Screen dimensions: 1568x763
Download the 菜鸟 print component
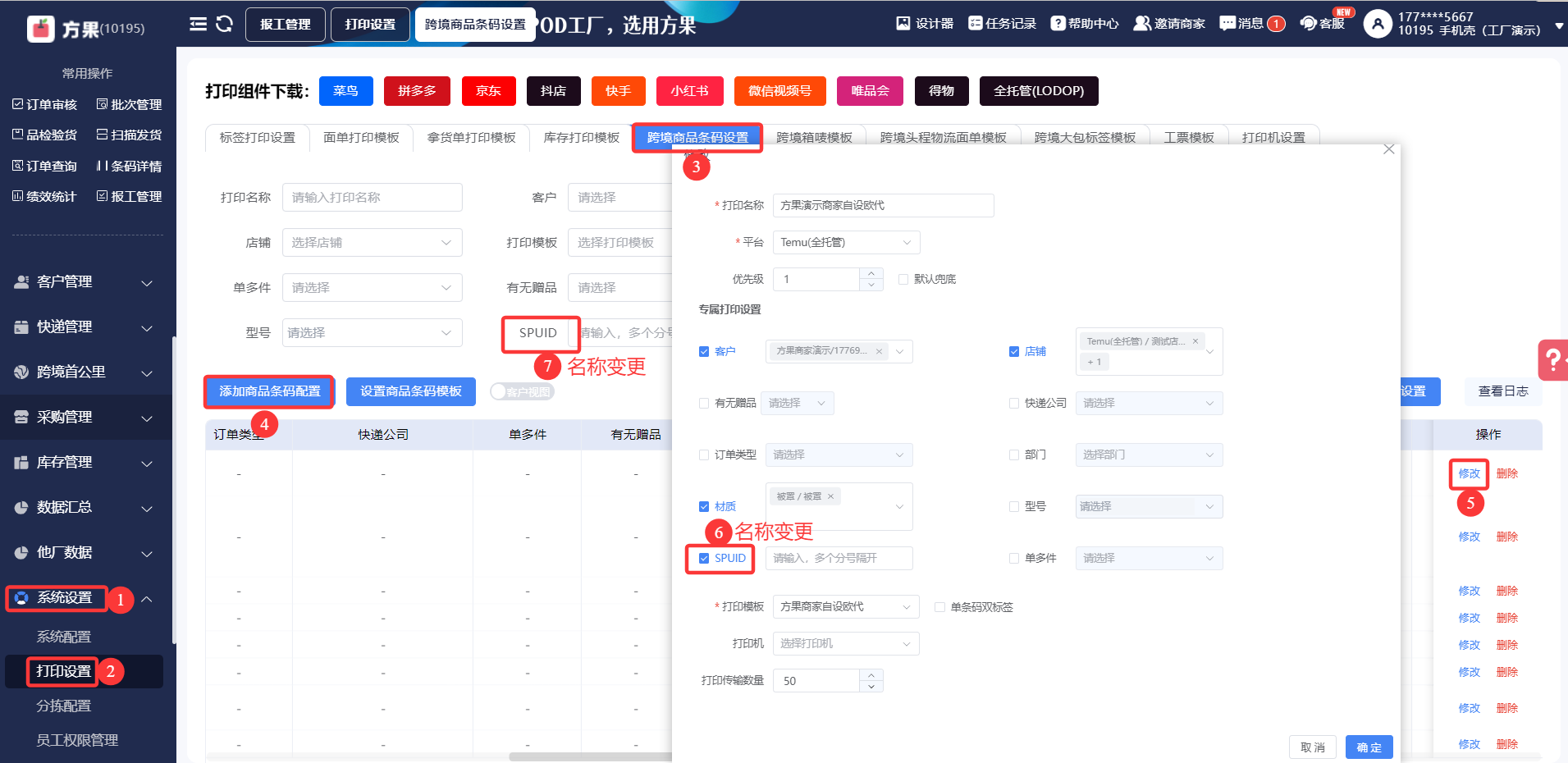[345, 91]
